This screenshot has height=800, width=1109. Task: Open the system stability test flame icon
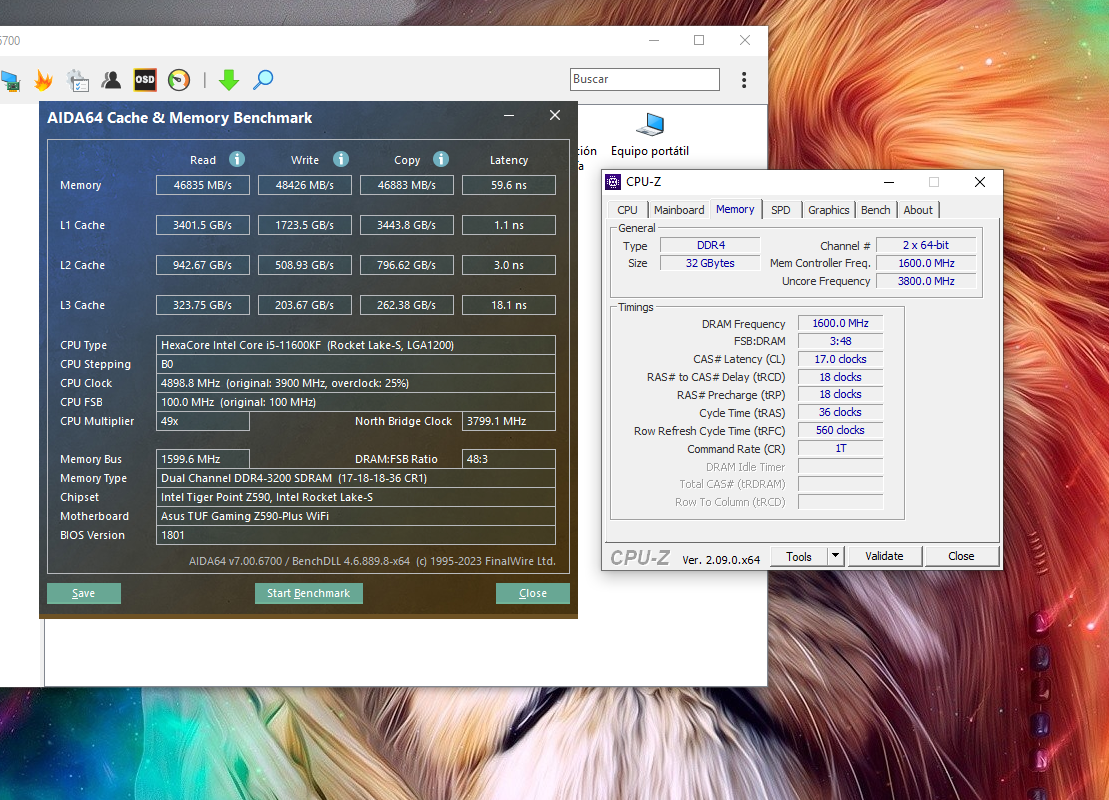point(43,80)
